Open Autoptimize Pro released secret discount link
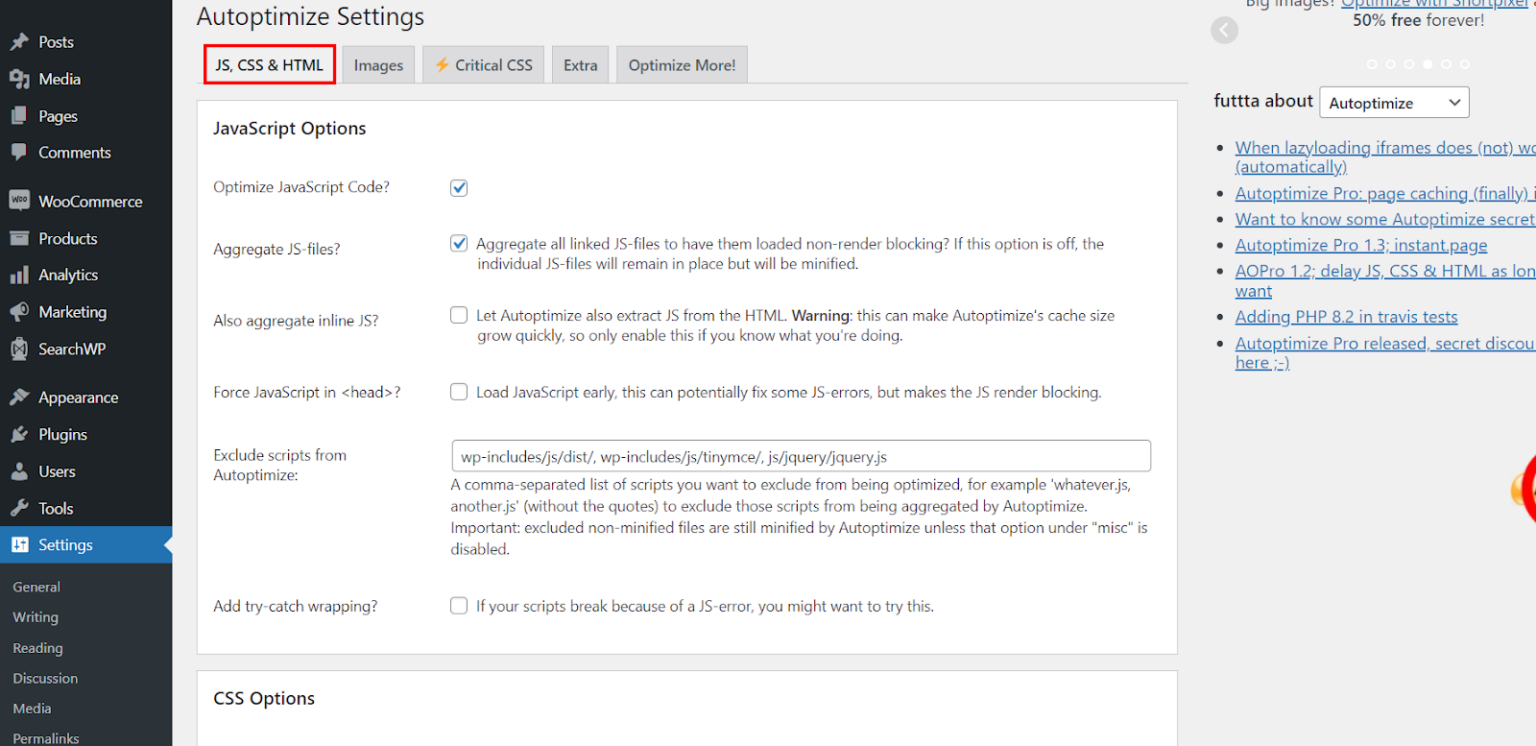The height and width of the screenshot is (746, 1536). click(1385, 353)
